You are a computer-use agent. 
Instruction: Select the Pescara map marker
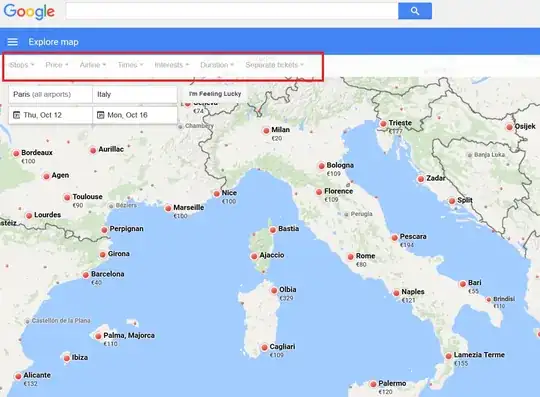395,238
